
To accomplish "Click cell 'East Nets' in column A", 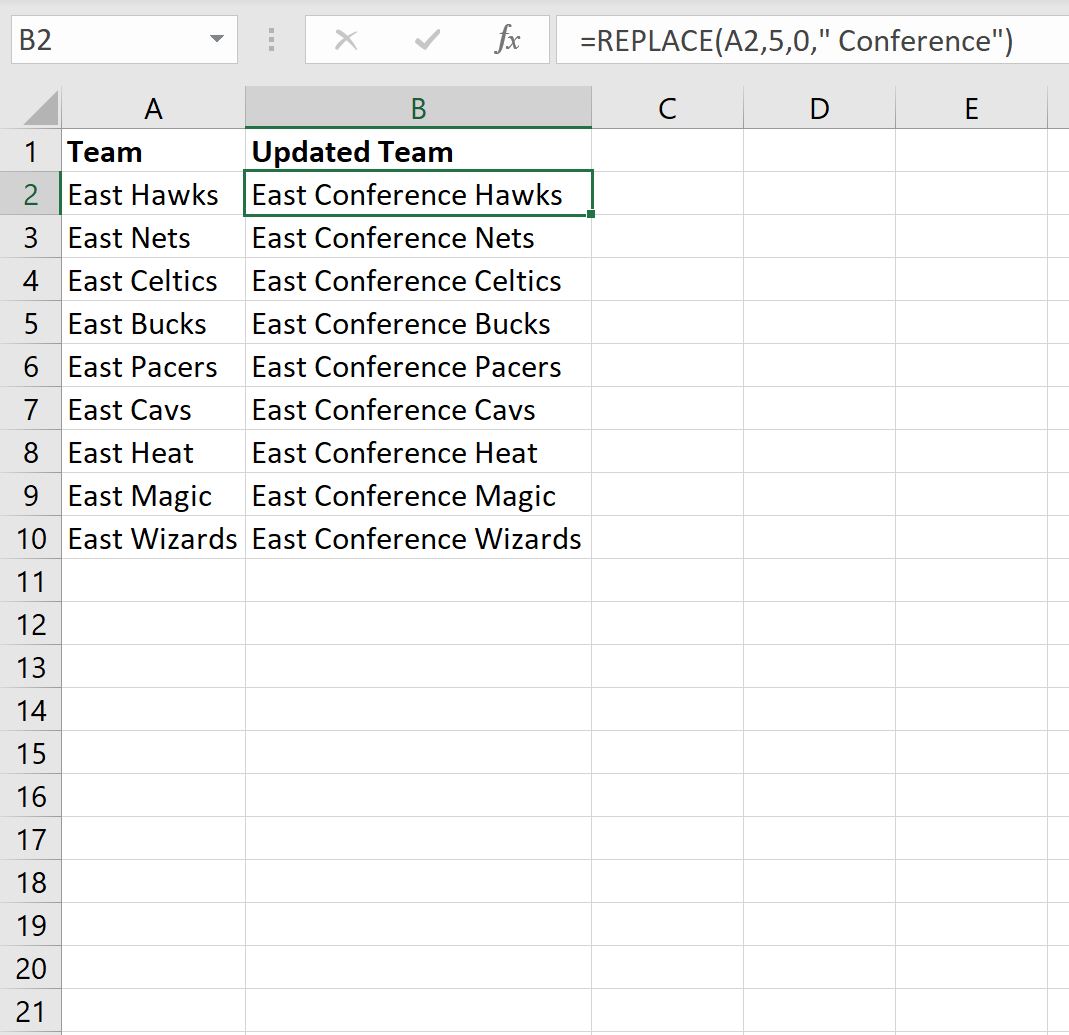I will pyautogui.click(x=153, y=237).
